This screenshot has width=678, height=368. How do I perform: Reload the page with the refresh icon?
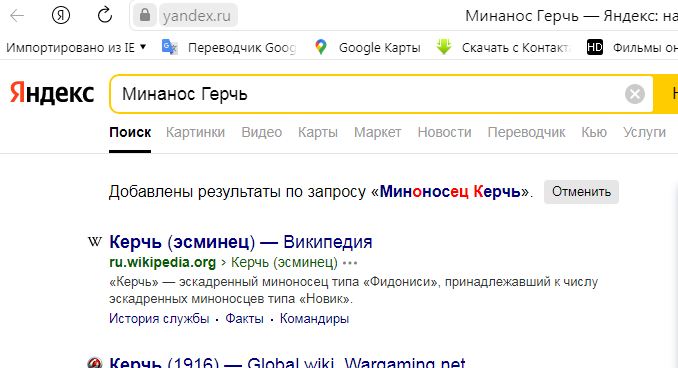105,16
